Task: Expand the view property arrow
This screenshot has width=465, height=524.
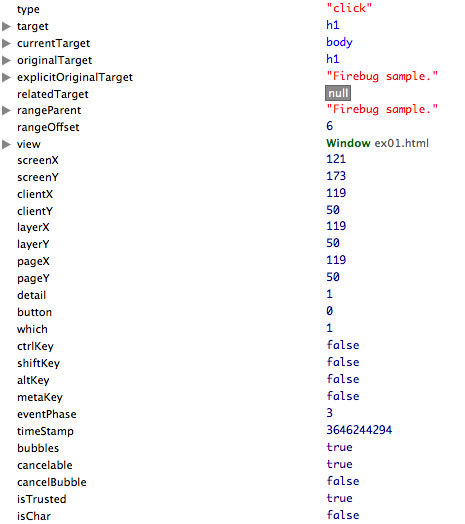Action: tap(6, 144)
